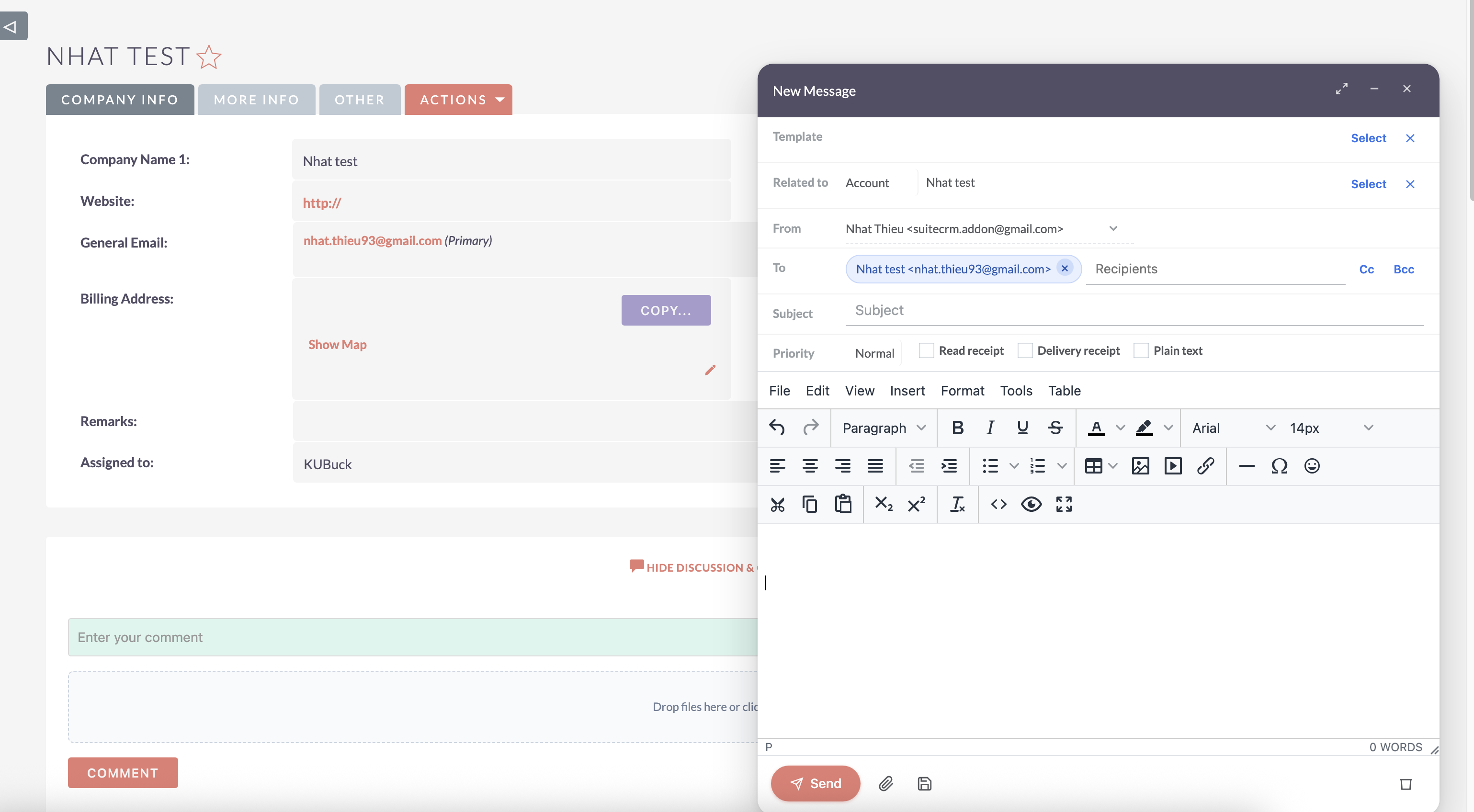Expand the From address dropdown
Image resolution: width=1474 pixels, height=812 pixels.
click(1113, 228)
